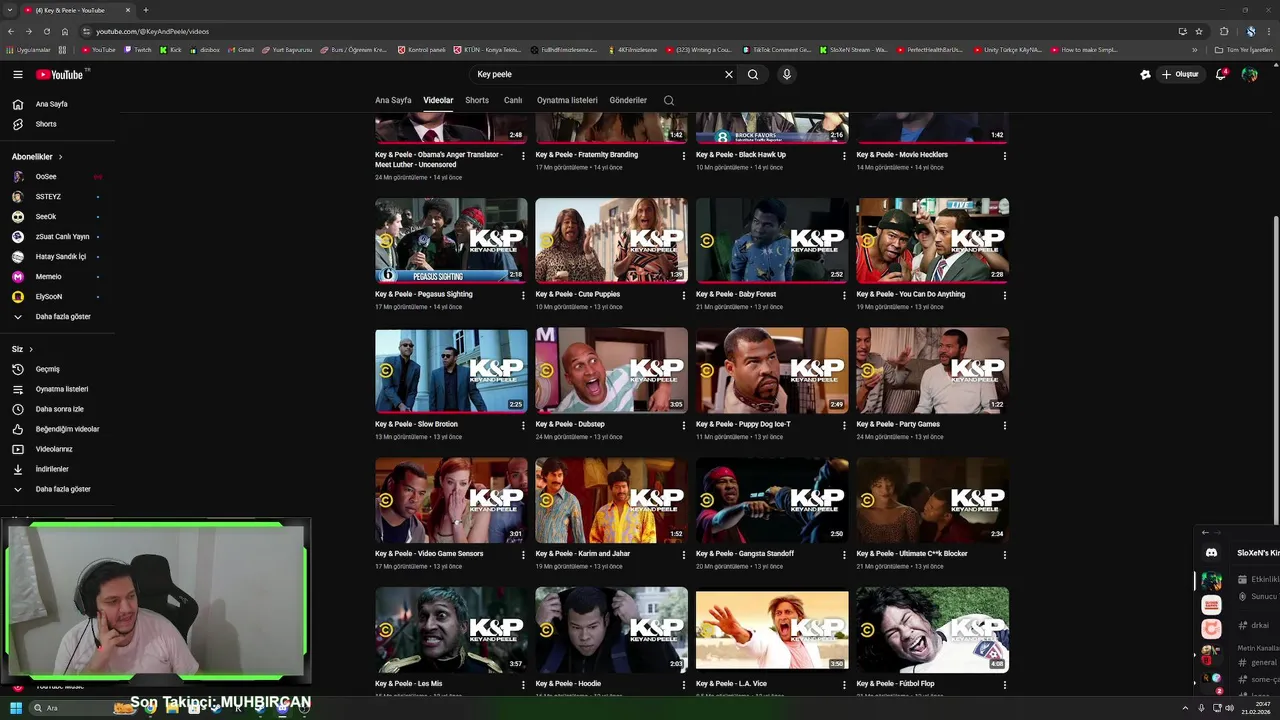Open options menu for Cute Puppies video
Screen dimensions: 1280x720
tap(684, 295)
